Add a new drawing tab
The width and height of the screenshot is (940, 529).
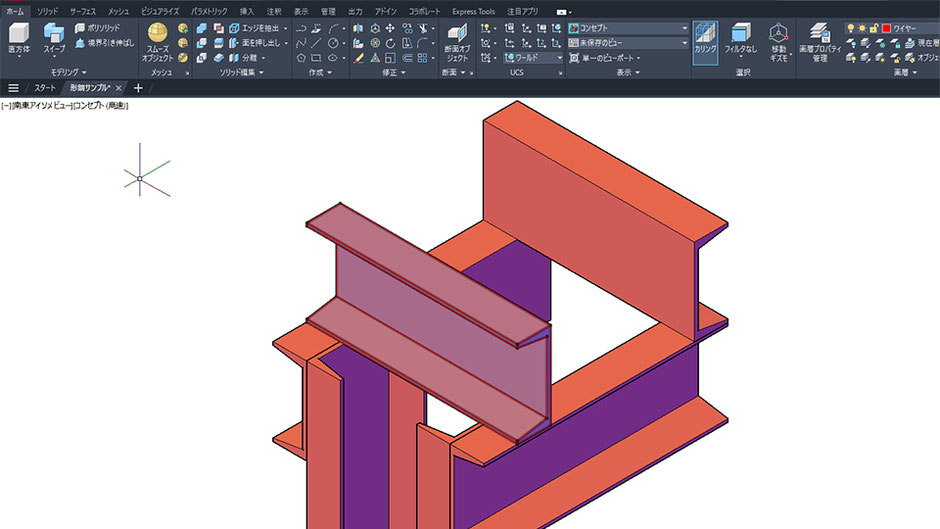click(x=138, y=88)
